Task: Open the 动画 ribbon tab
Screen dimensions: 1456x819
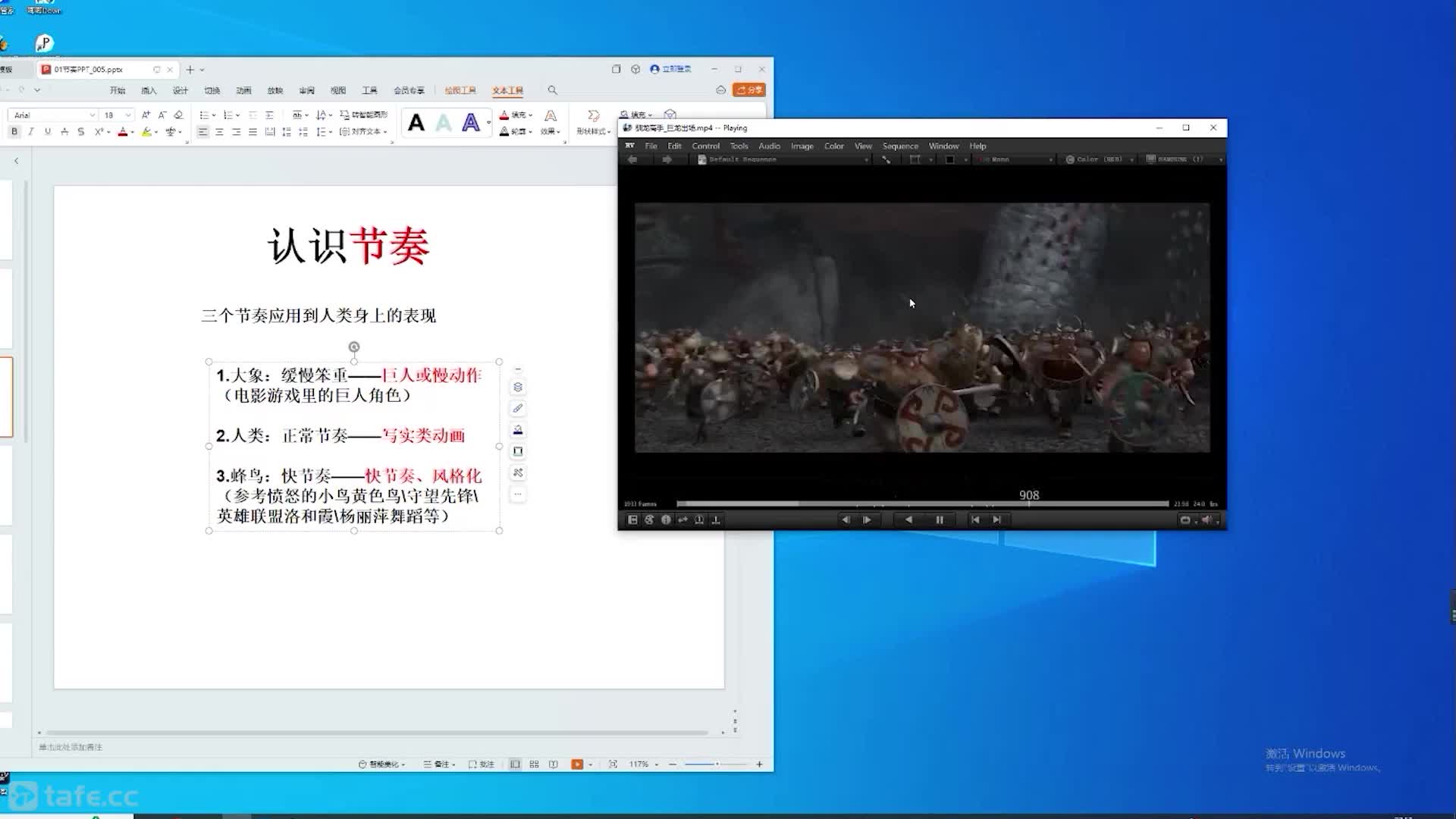Action: tap(243, 90)
